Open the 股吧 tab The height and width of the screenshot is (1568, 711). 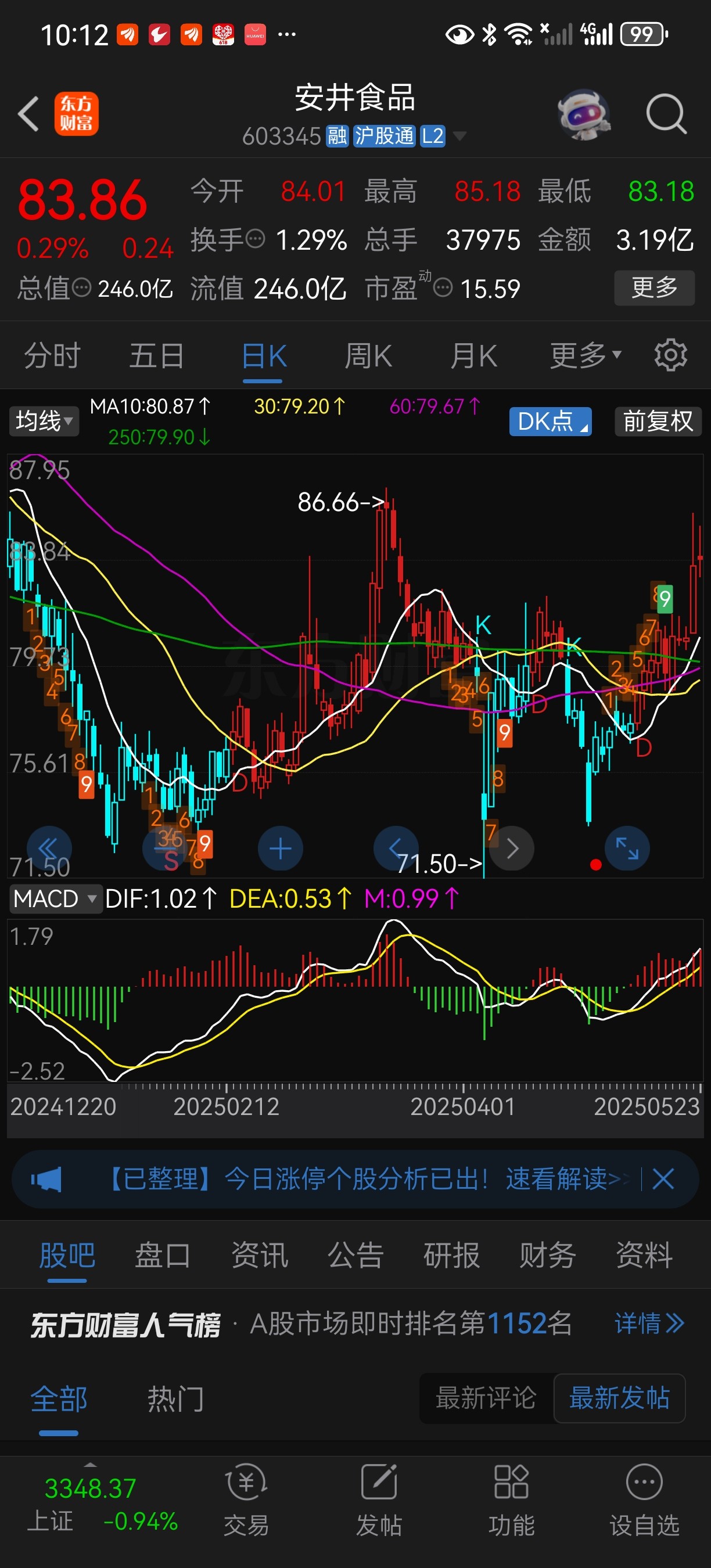pyautogui.click(x=67, y=1254)
